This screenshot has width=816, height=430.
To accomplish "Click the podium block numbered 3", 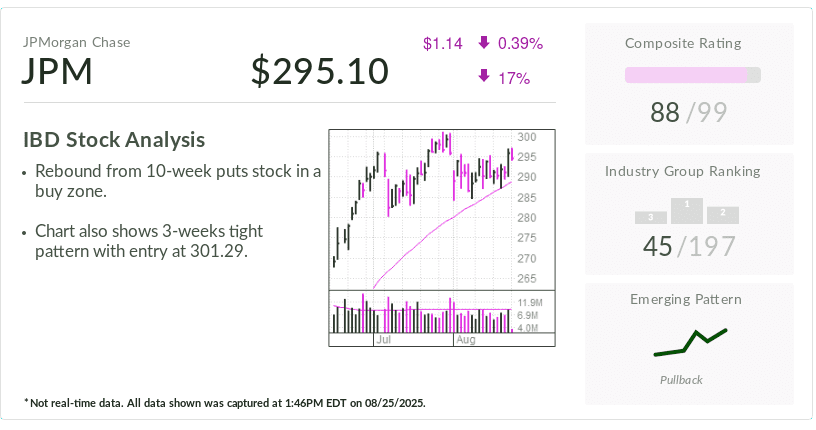I will [651, 218].
